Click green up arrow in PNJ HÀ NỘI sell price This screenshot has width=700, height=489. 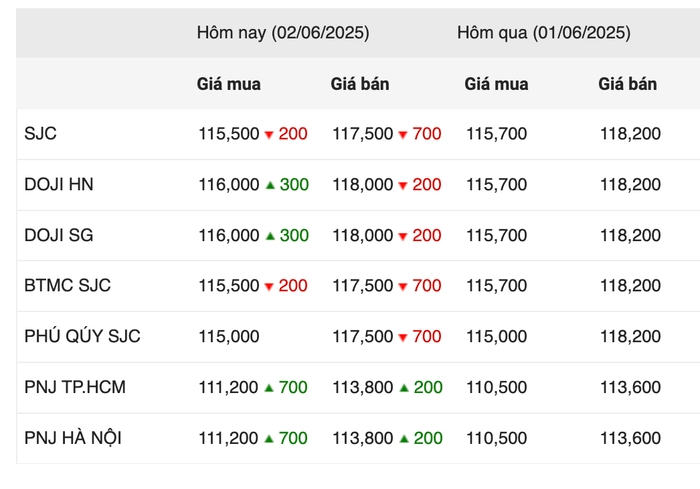[x=404, y=438]
